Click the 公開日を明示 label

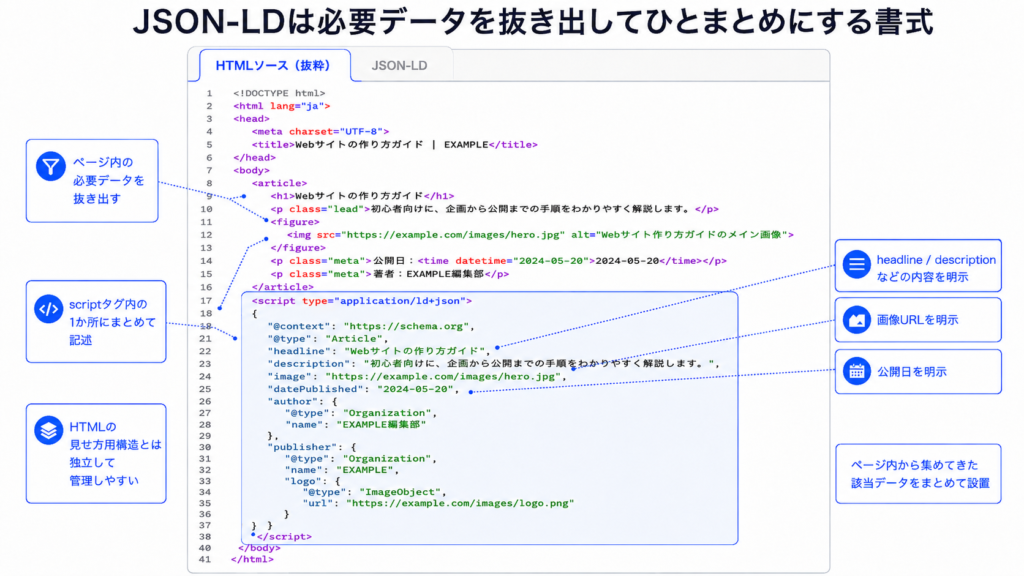click(x=911, y=372)
